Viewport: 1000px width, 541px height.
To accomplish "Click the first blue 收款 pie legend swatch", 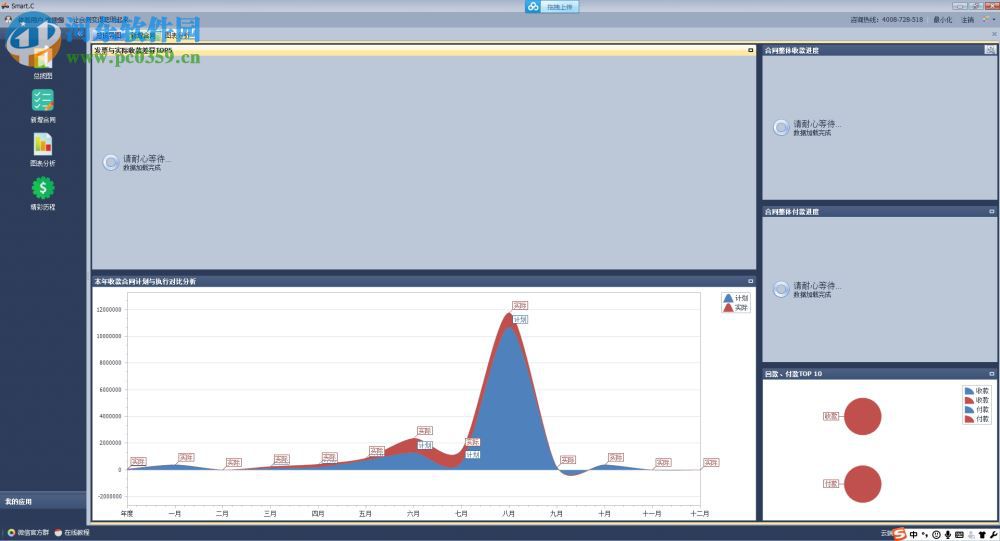I will click(x=969, y=390).
